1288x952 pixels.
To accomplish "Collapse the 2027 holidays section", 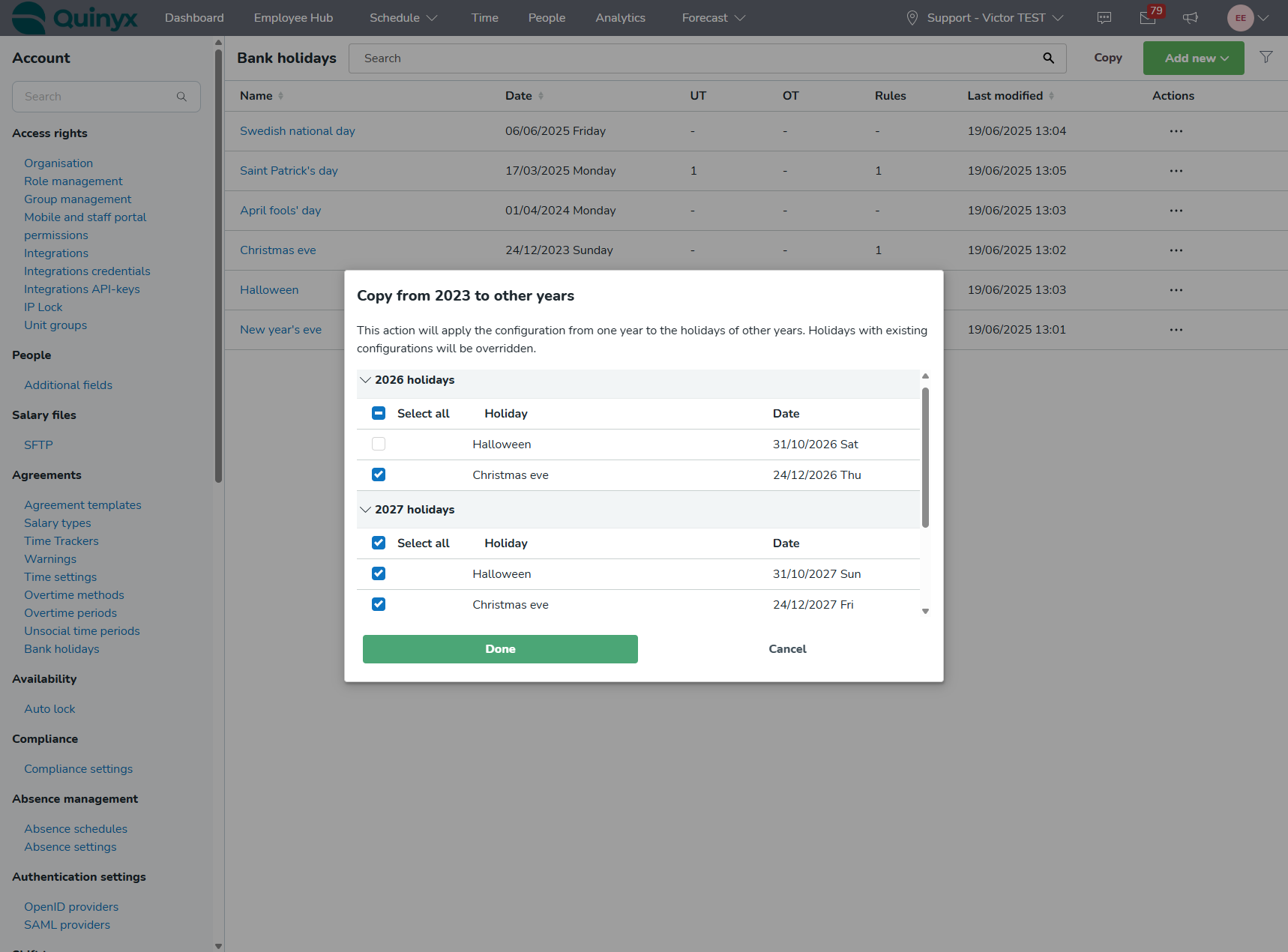I will [x=366, y=510].
